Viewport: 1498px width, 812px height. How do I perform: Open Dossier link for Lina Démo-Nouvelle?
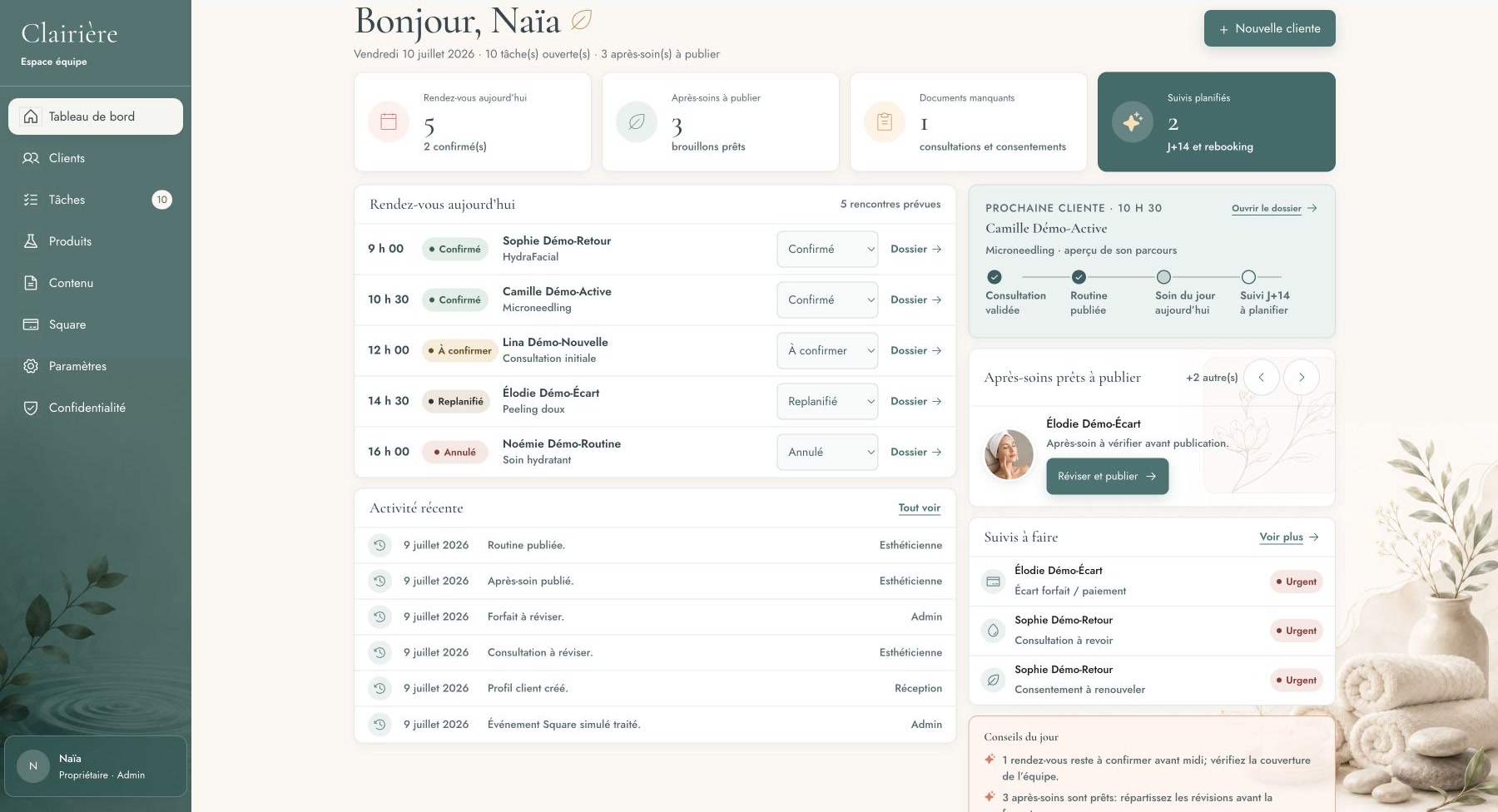(x=915, y=350)
